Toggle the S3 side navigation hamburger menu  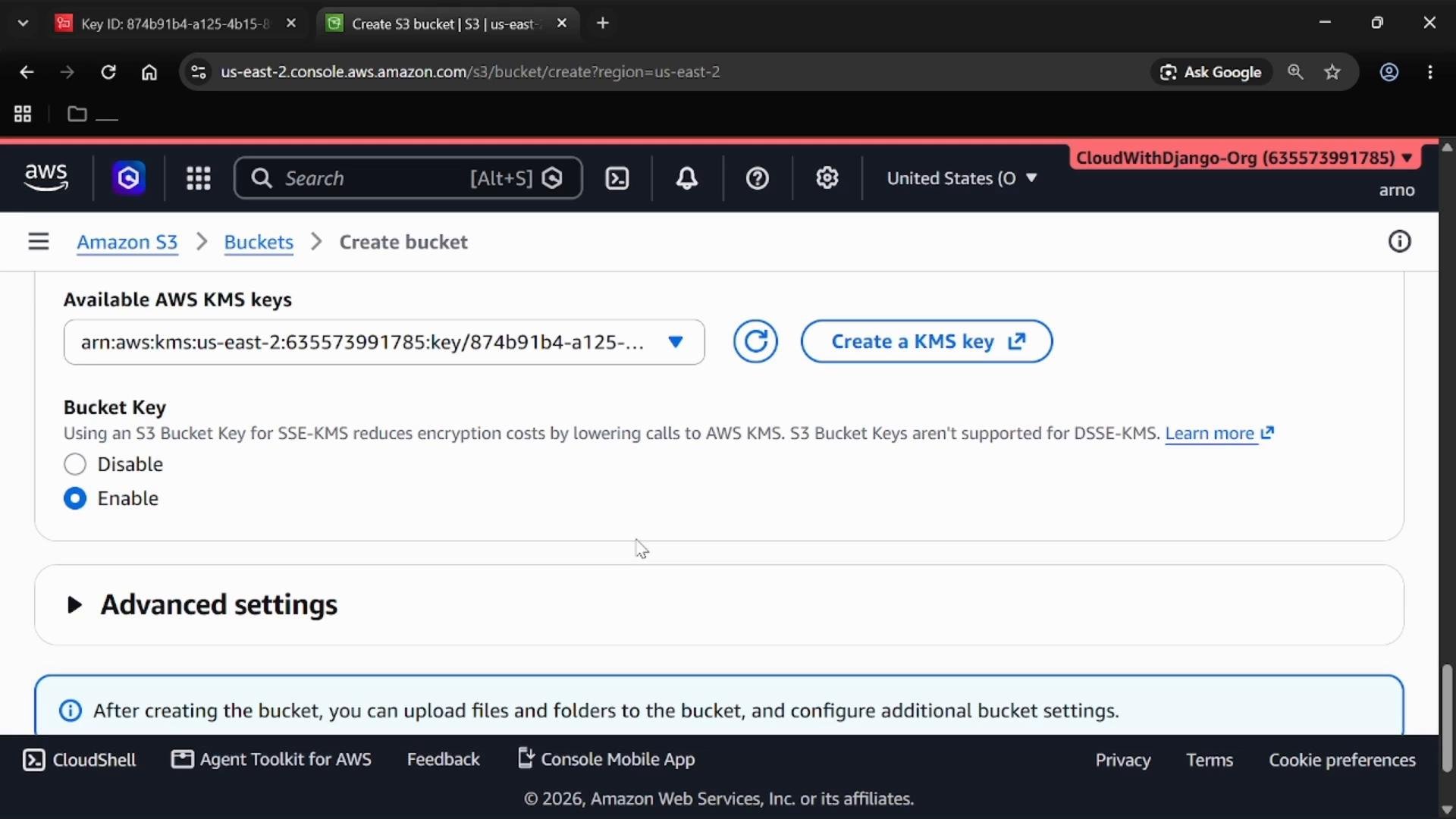38,242
